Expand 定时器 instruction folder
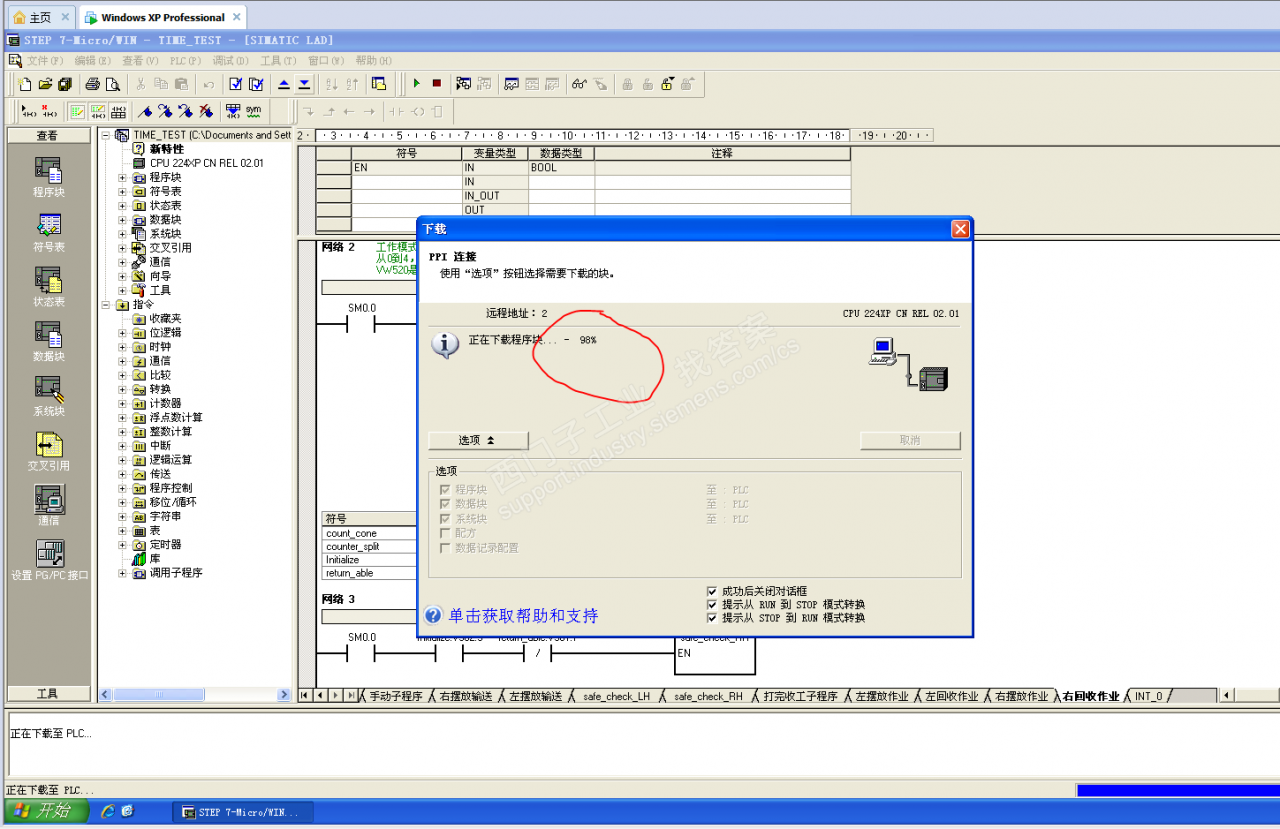 (x=123, y=545)
